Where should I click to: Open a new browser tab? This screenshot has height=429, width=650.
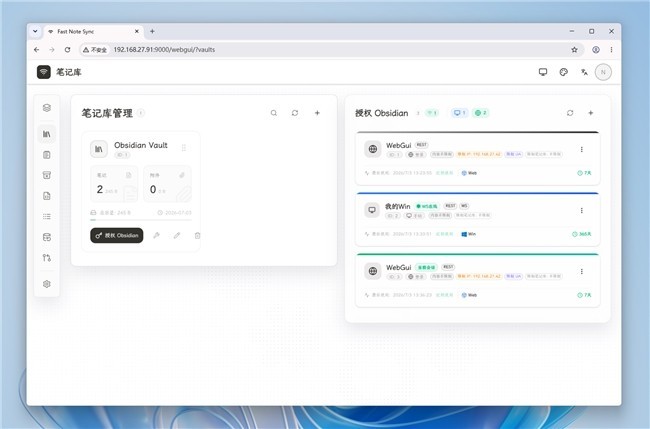pos(152,31)
